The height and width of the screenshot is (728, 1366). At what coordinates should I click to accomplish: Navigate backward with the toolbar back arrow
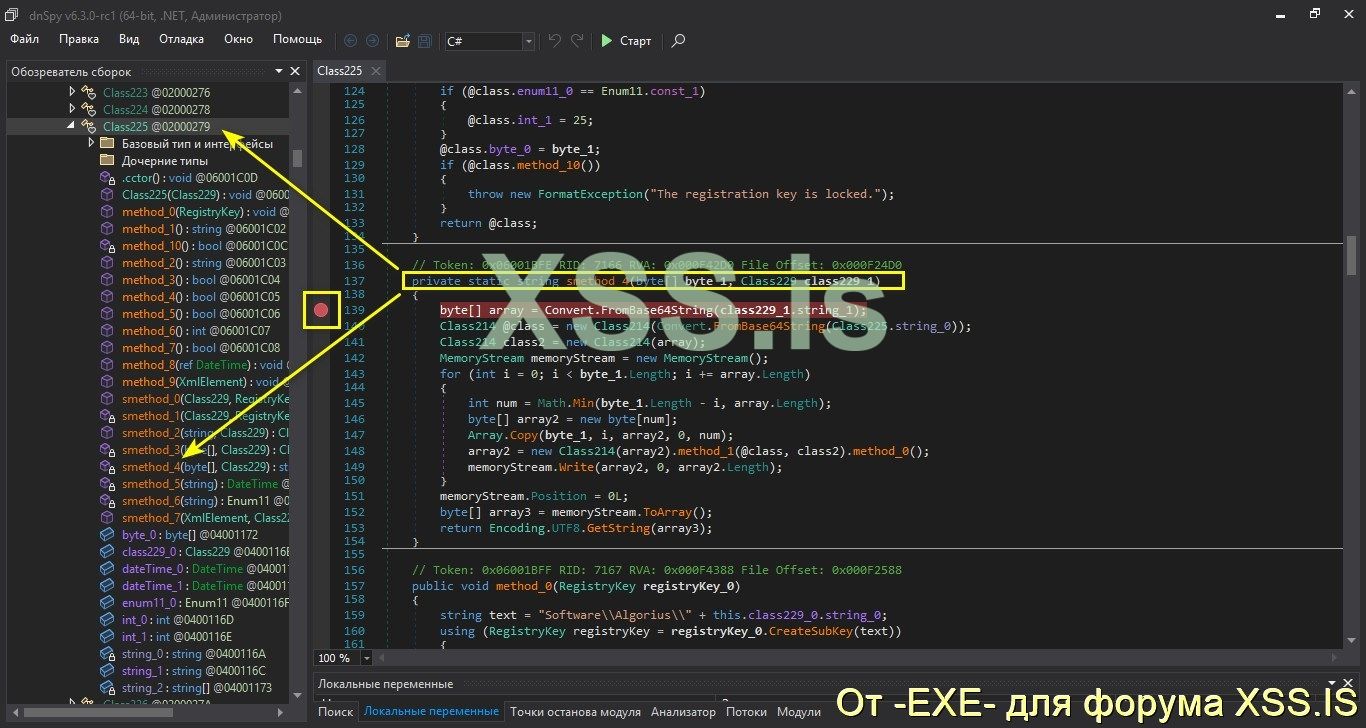pos(350,41)
